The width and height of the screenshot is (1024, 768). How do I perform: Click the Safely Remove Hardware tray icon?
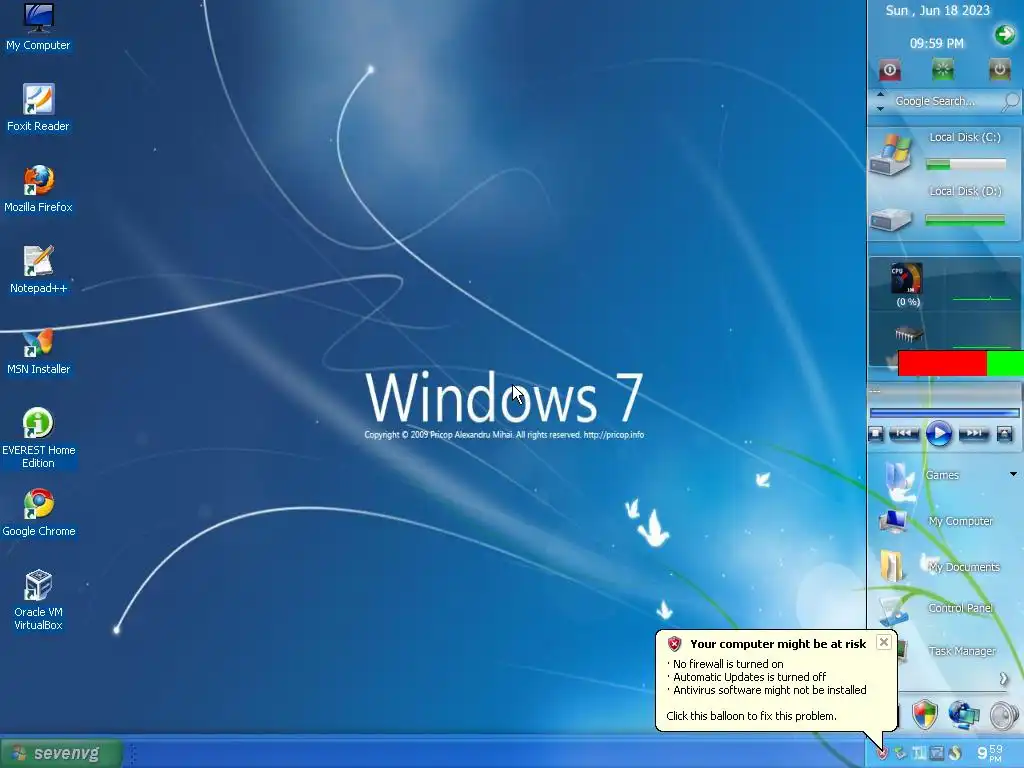tap(901, 754)
